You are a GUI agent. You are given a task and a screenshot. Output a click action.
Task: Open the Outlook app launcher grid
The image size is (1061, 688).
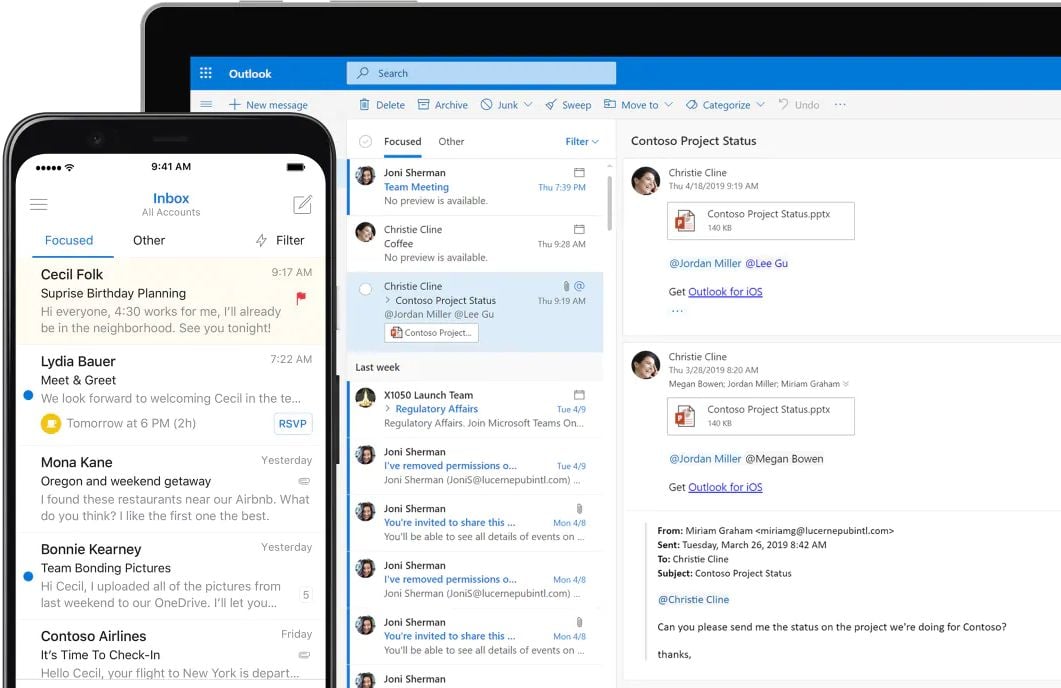[x=206, y=73]
